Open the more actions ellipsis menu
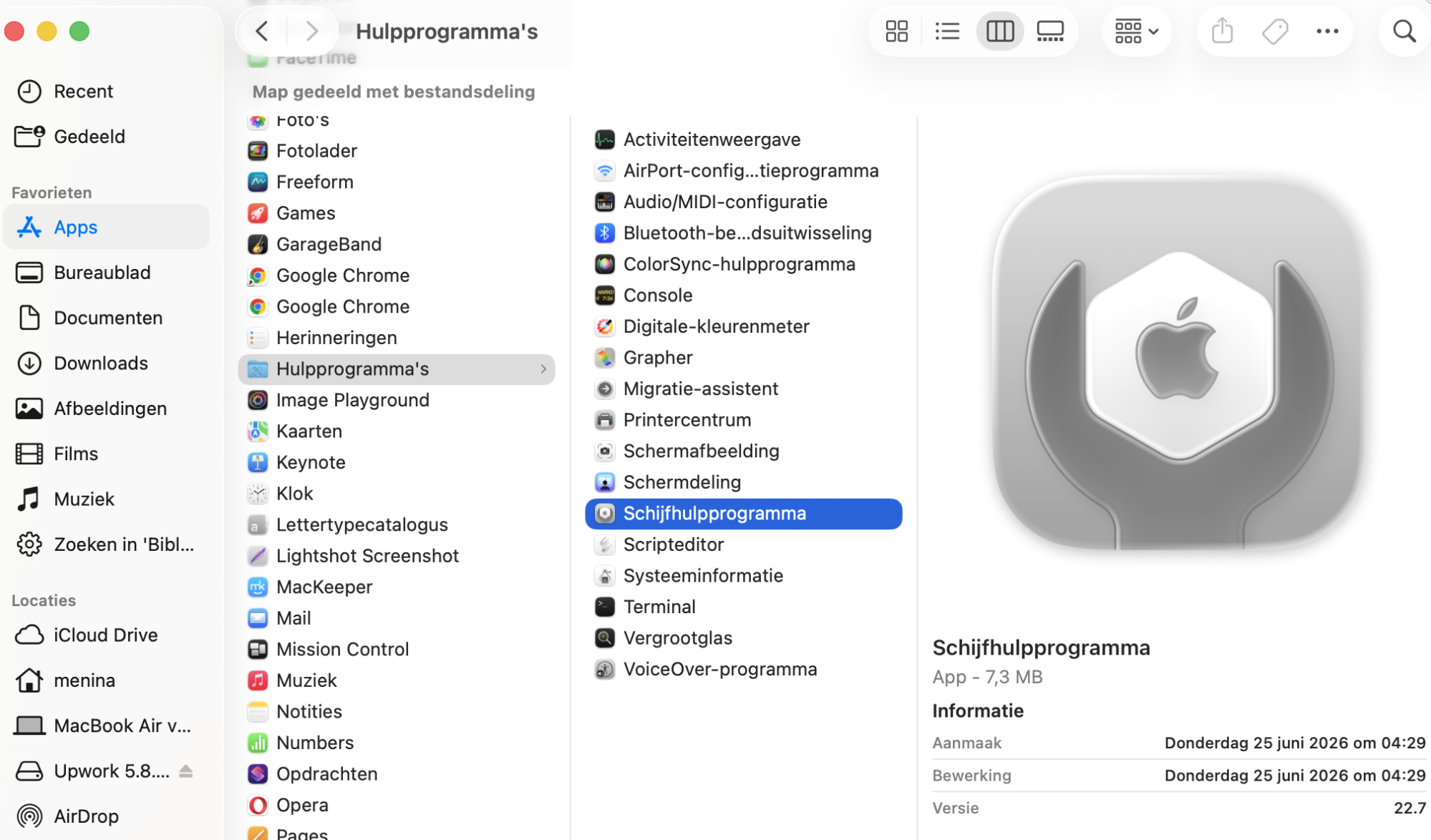The height and width of the screenshot is (840, 1431). [1327, 31]
